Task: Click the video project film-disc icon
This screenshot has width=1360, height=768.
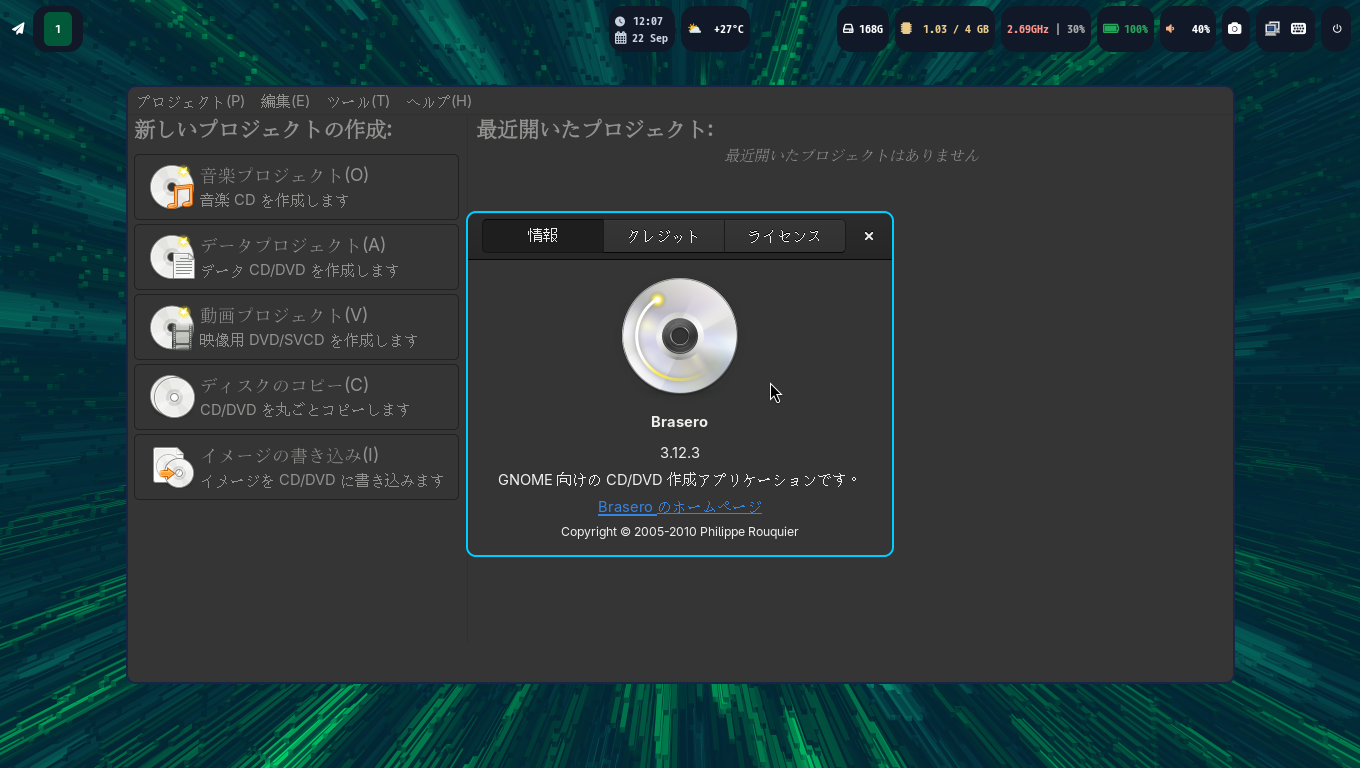Action: click(x=172, y=327)
